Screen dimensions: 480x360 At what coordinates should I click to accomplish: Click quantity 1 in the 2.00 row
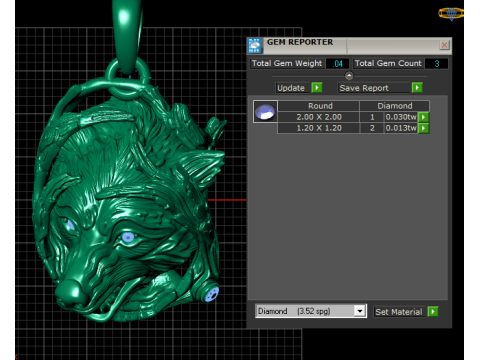coord(372,117)
